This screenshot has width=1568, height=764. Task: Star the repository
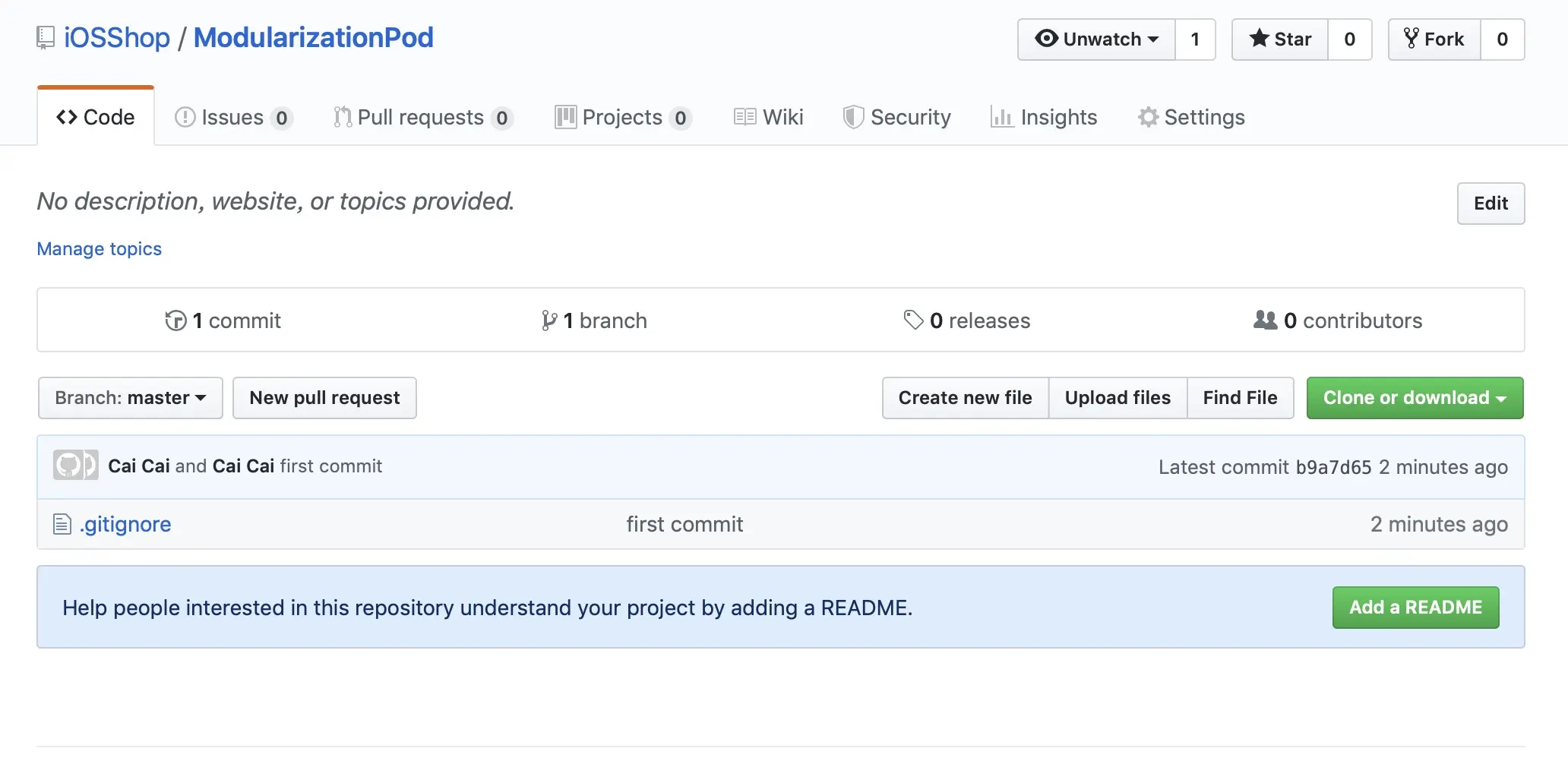1280,39
